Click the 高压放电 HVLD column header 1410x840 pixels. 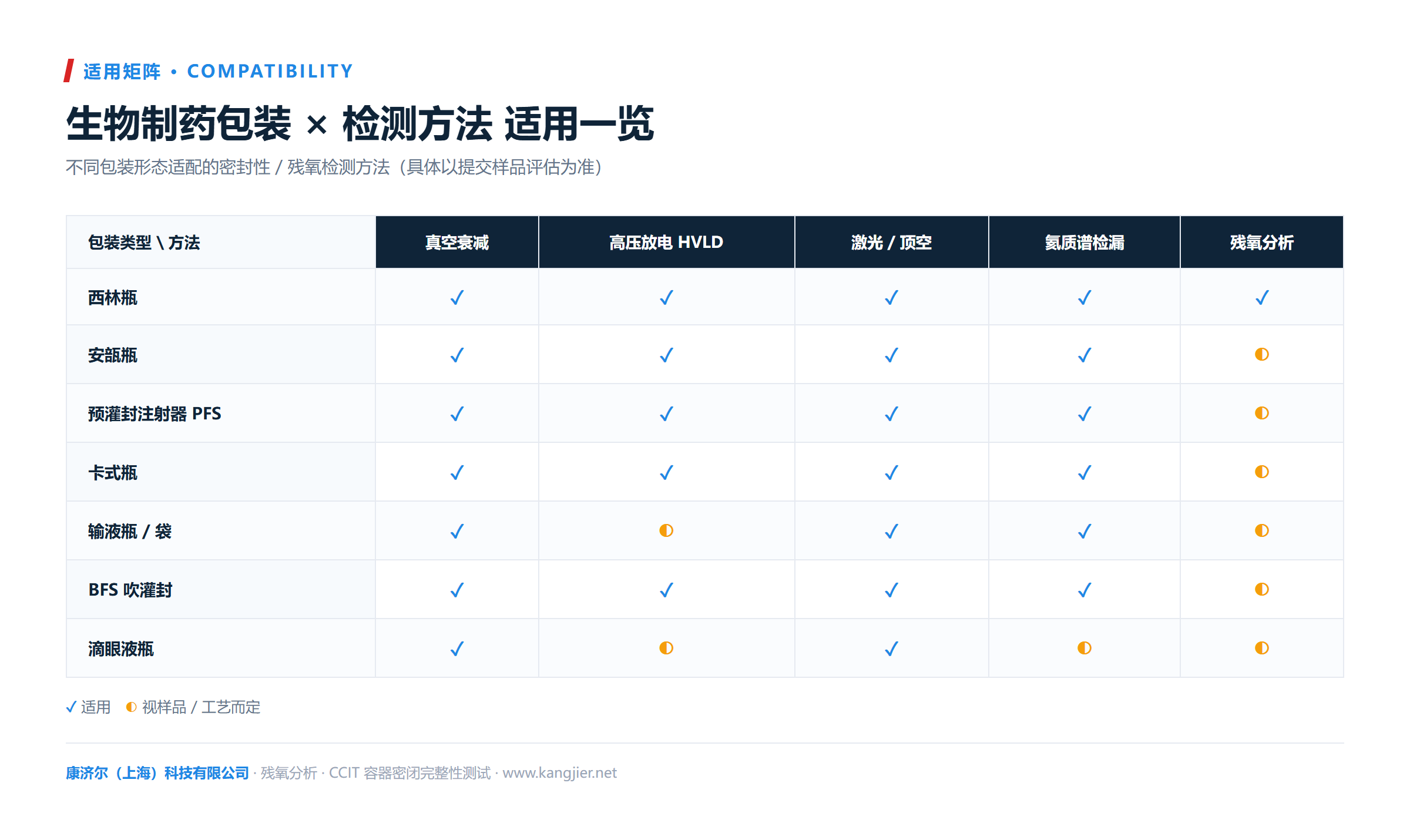666,242
